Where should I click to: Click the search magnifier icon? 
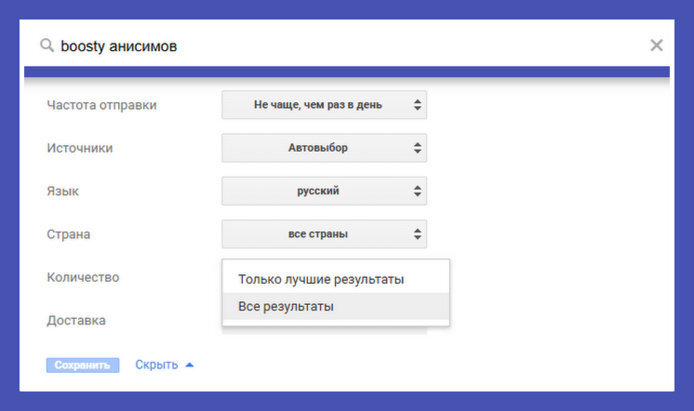click(46, 45)
